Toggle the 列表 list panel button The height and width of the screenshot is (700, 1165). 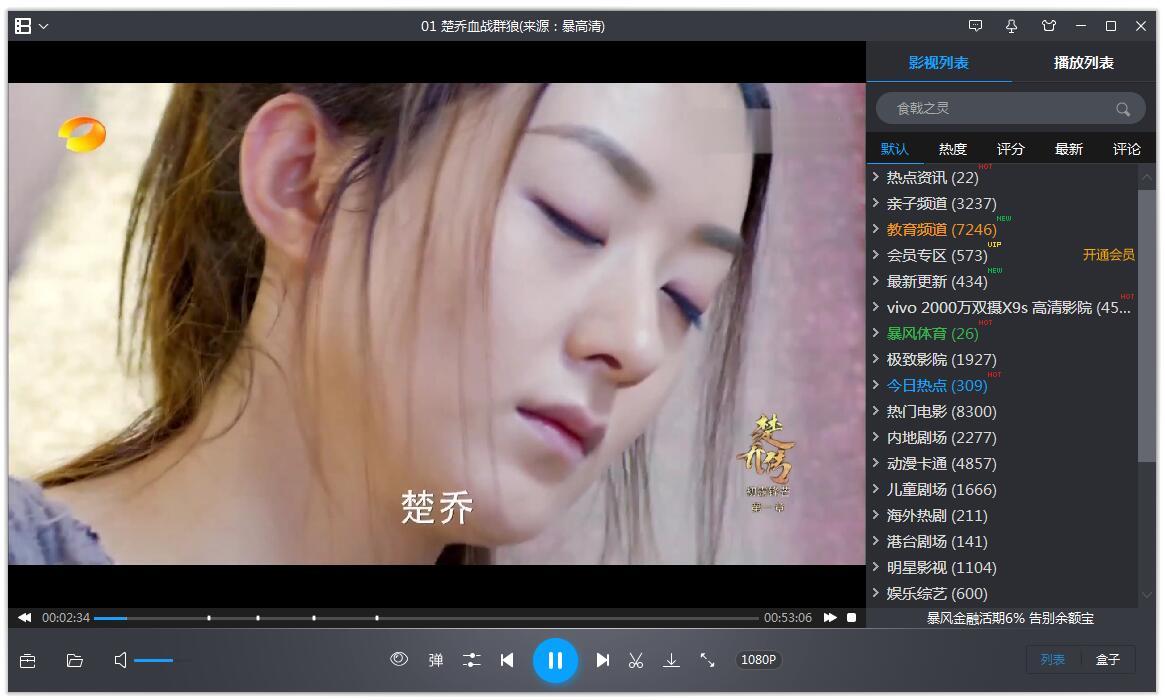[x=1053, y=660]
